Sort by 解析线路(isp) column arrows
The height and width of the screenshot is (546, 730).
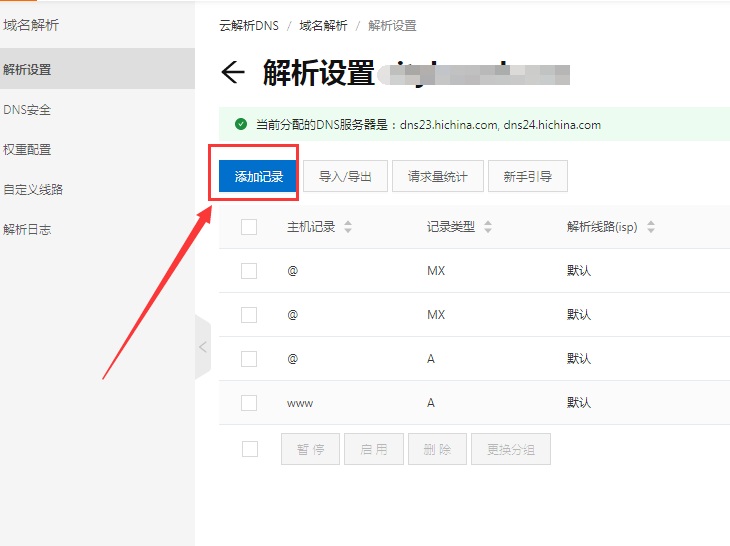point(651,227)
